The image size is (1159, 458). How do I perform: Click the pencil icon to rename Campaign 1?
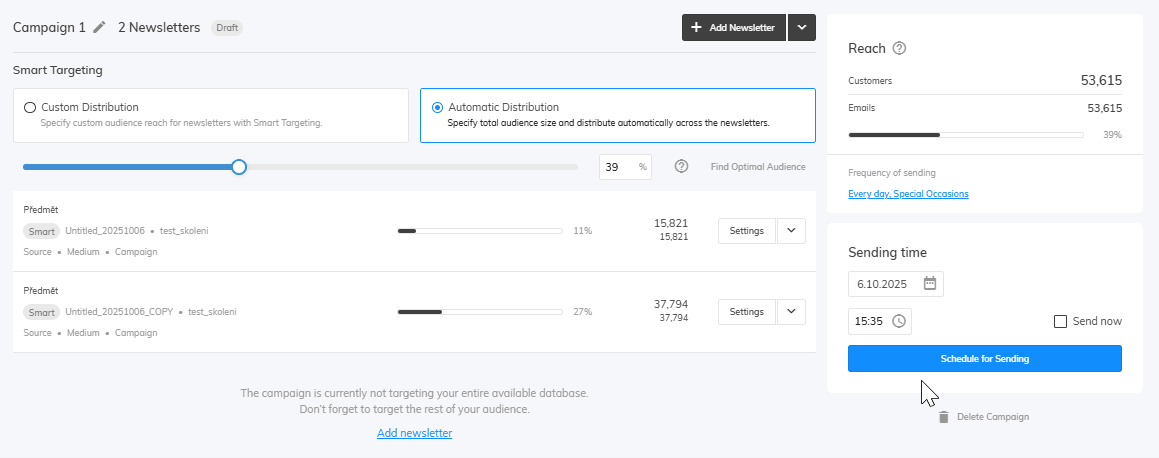99,28
